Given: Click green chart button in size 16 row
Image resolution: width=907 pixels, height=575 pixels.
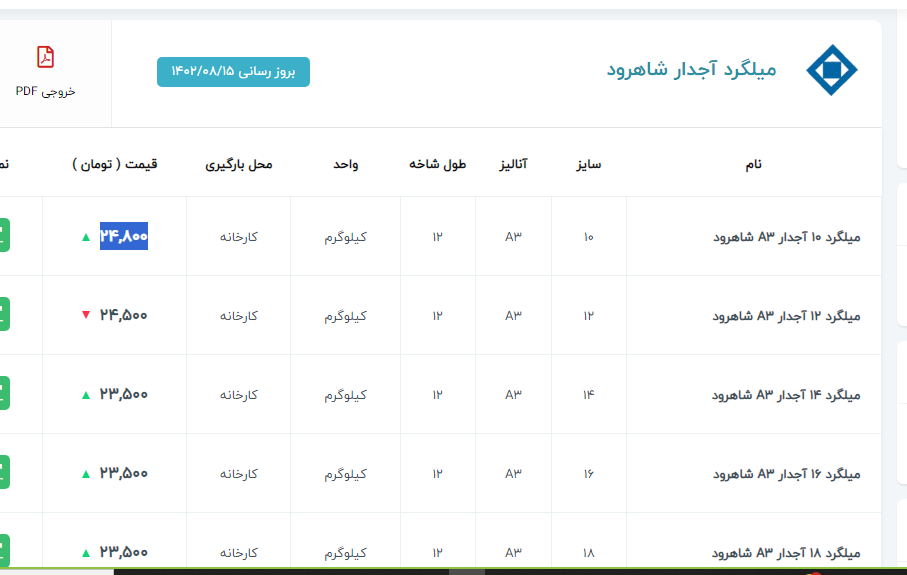Looking at the screenshot, I should pos(5,472).
